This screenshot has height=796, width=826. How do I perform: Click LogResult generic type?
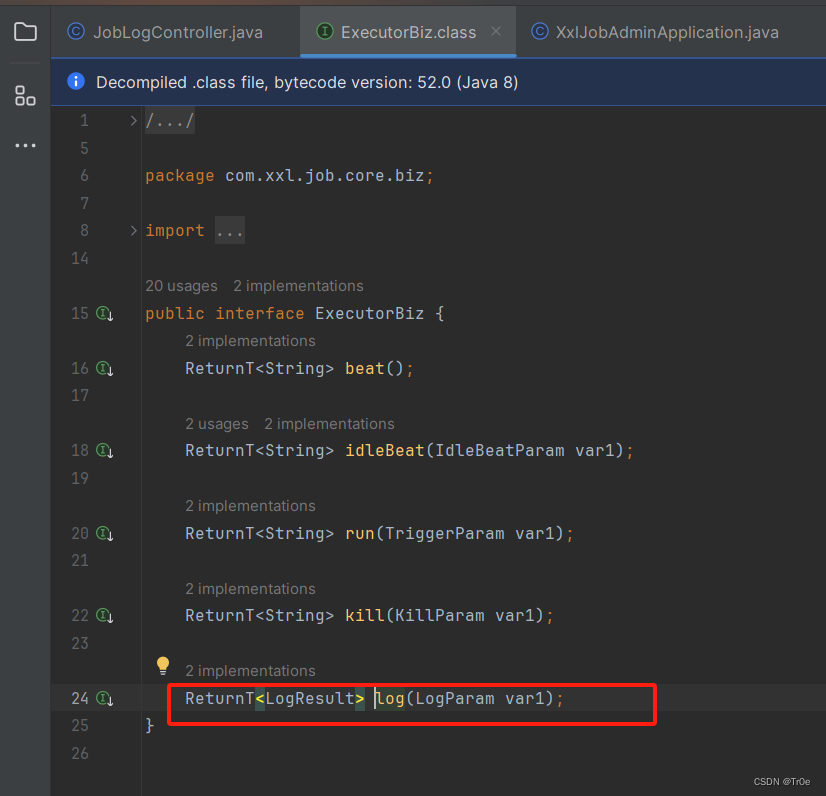[x=310, y=699]
